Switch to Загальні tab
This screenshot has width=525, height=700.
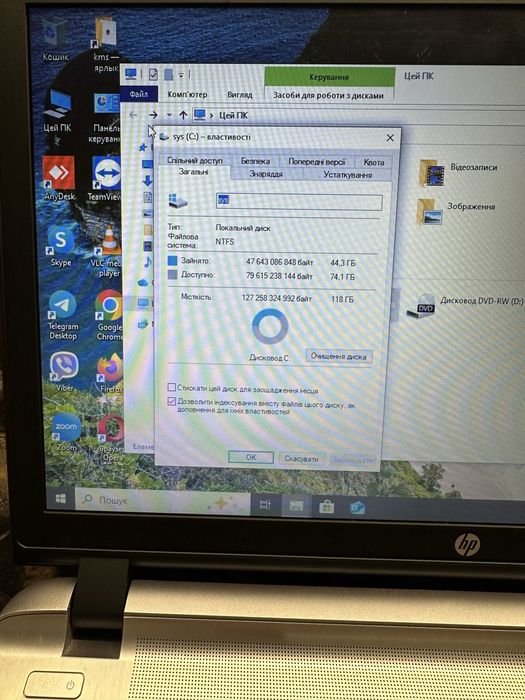193,171
